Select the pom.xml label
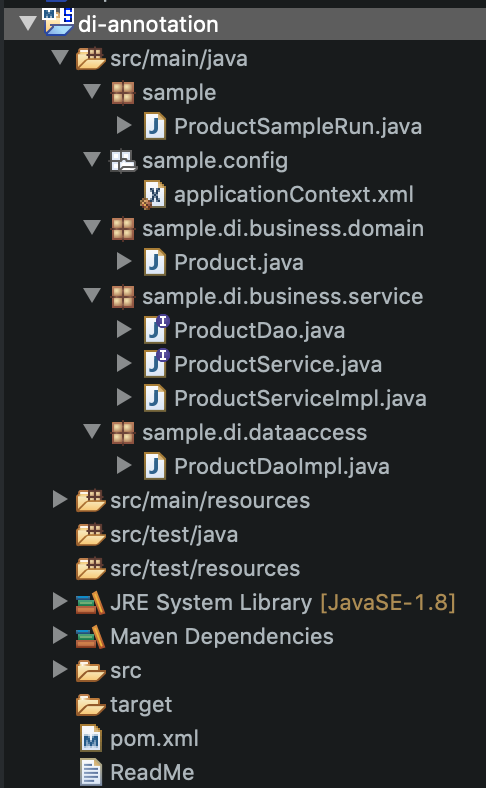The width and height of the screenshot is (486, 788). [x=154, y=739]
